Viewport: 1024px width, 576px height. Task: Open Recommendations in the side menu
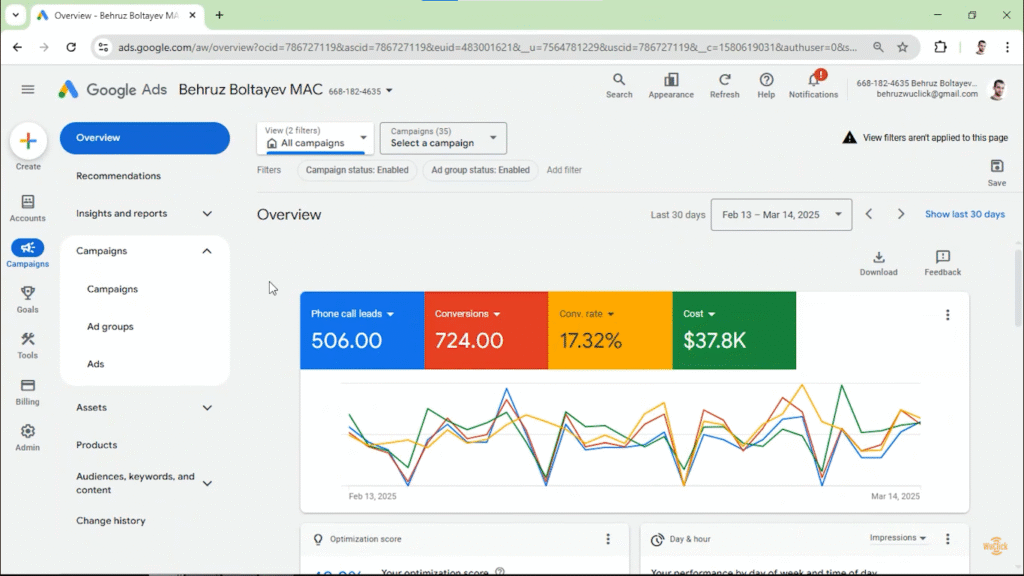coord(118,176)
